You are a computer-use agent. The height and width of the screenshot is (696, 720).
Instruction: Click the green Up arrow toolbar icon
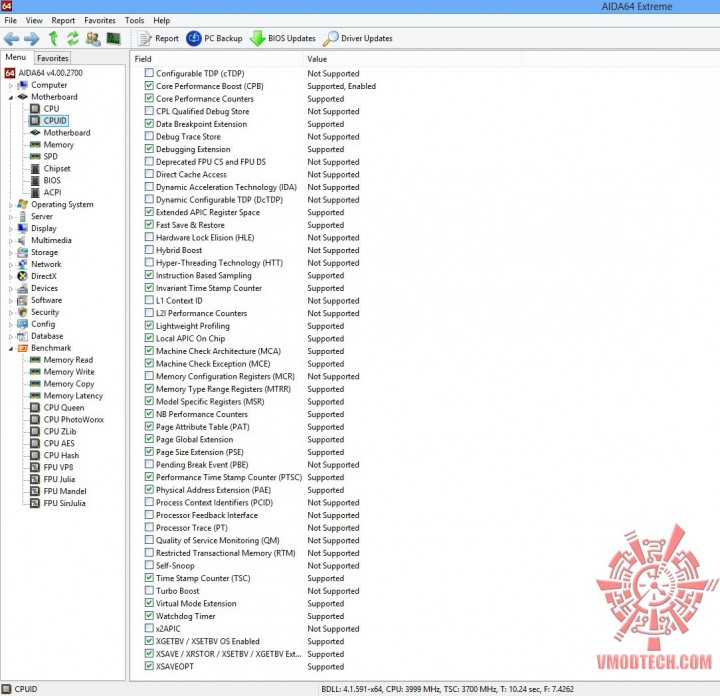point(53,39)
